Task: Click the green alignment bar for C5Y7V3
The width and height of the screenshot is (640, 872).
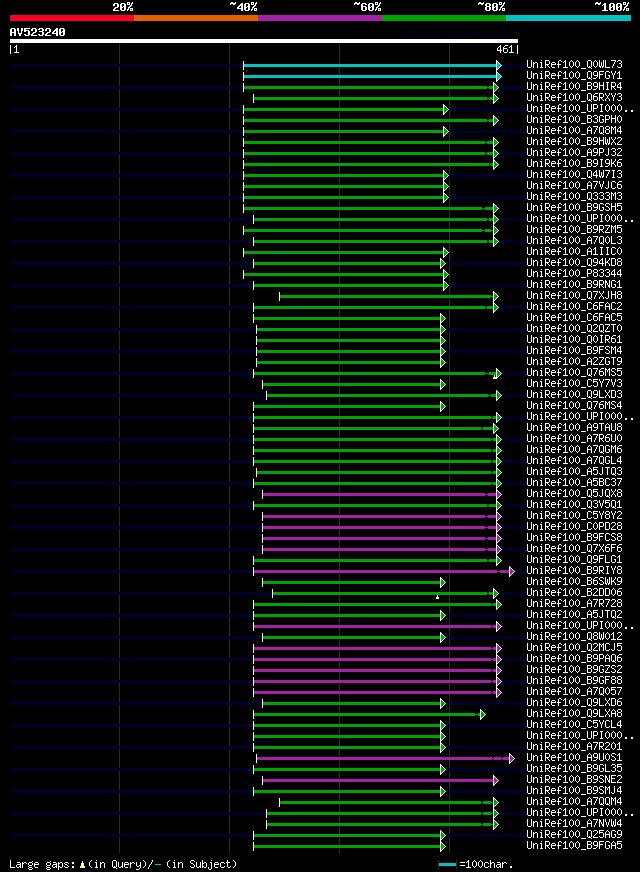Action: pos(353,385)
